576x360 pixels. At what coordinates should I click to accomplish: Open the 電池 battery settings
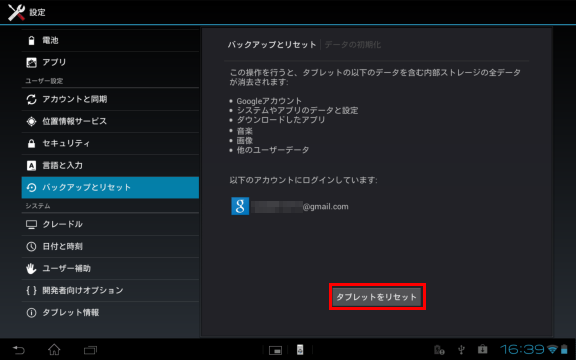[110, 40]
